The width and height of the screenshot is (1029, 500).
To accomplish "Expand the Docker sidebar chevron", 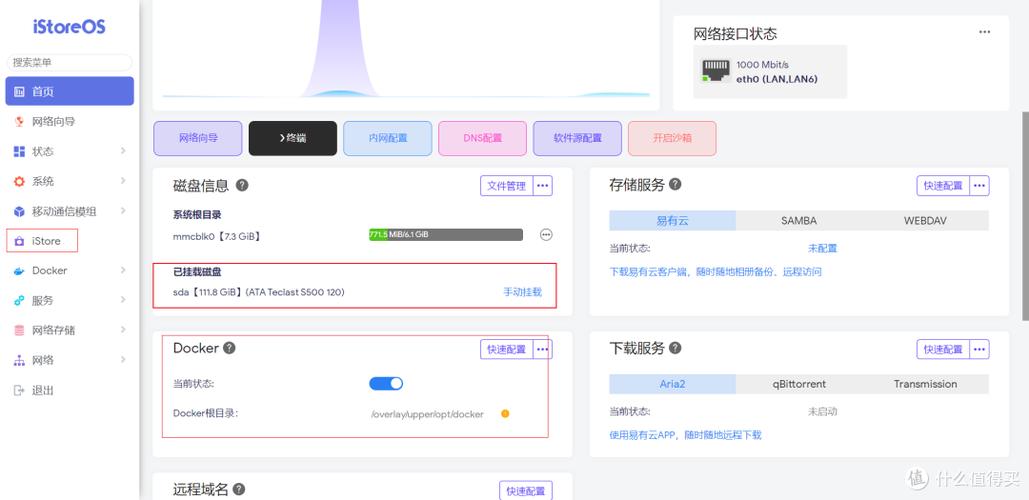I will 123,270.
